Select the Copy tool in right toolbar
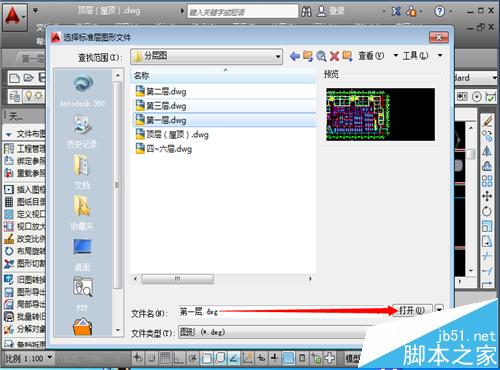 coord(487,136)
